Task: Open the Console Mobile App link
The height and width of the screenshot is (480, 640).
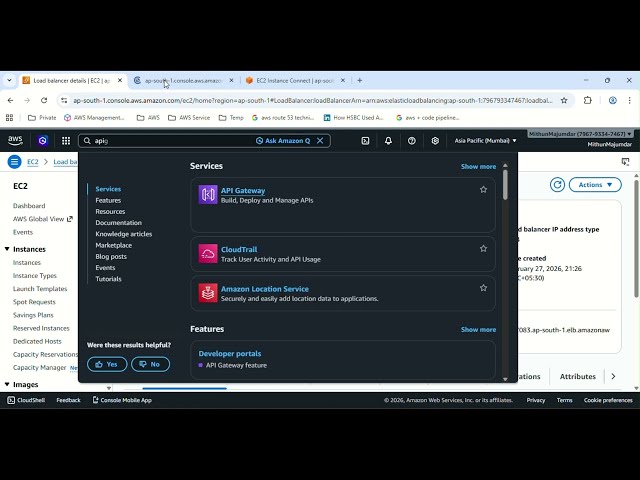Action: 122,400
